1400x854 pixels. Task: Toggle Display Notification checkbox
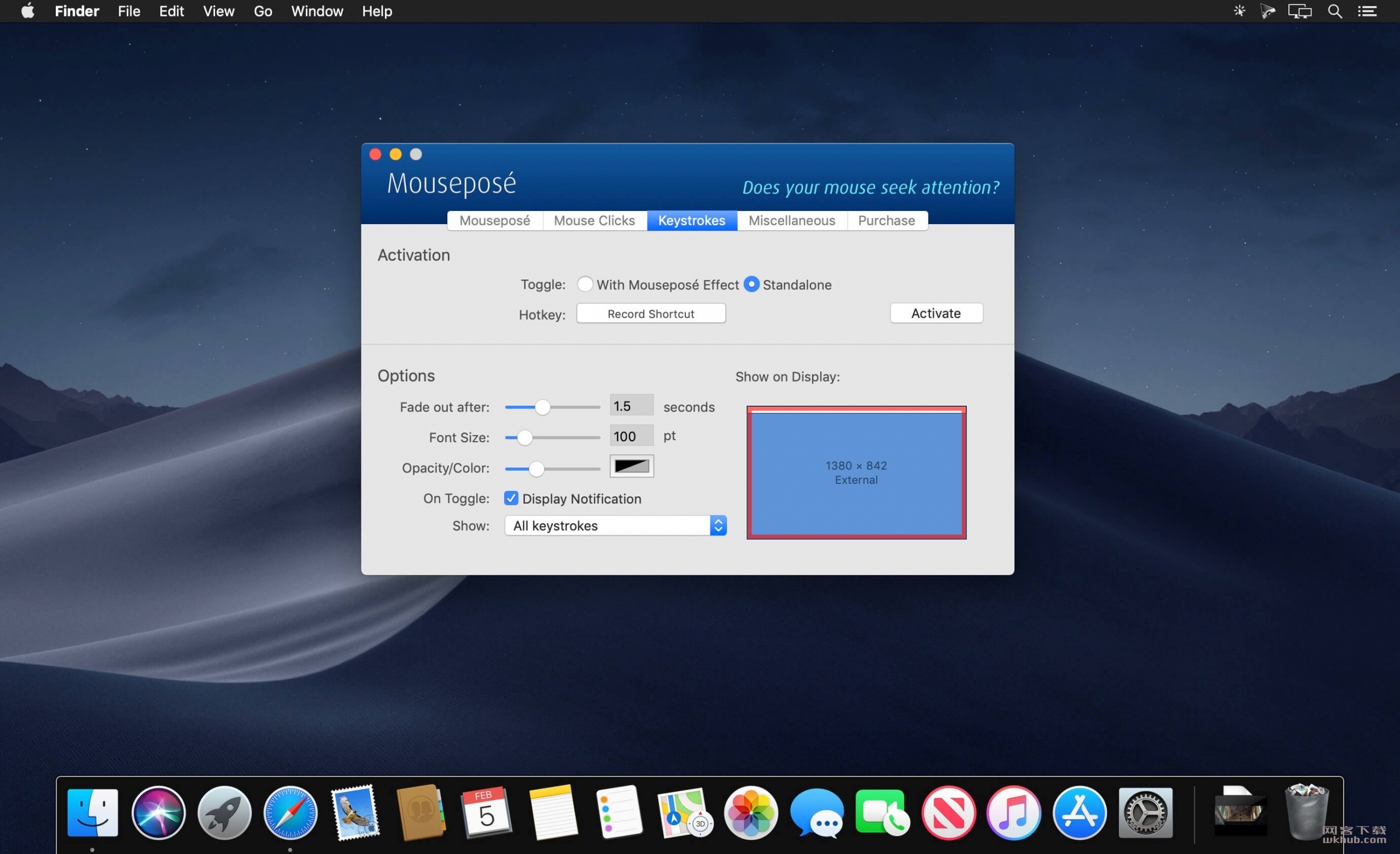click(511, 498)
